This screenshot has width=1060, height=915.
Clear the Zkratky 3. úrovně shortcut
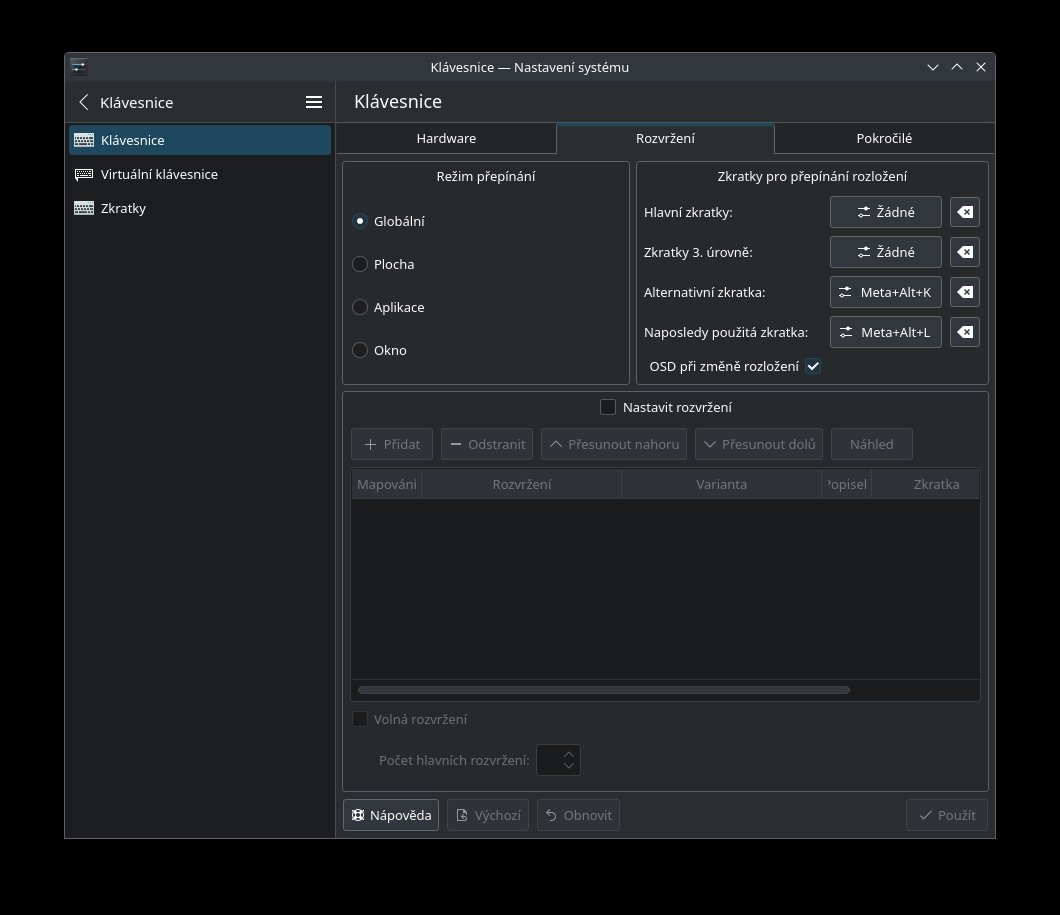pyautogui.click(x=964, y=252)
